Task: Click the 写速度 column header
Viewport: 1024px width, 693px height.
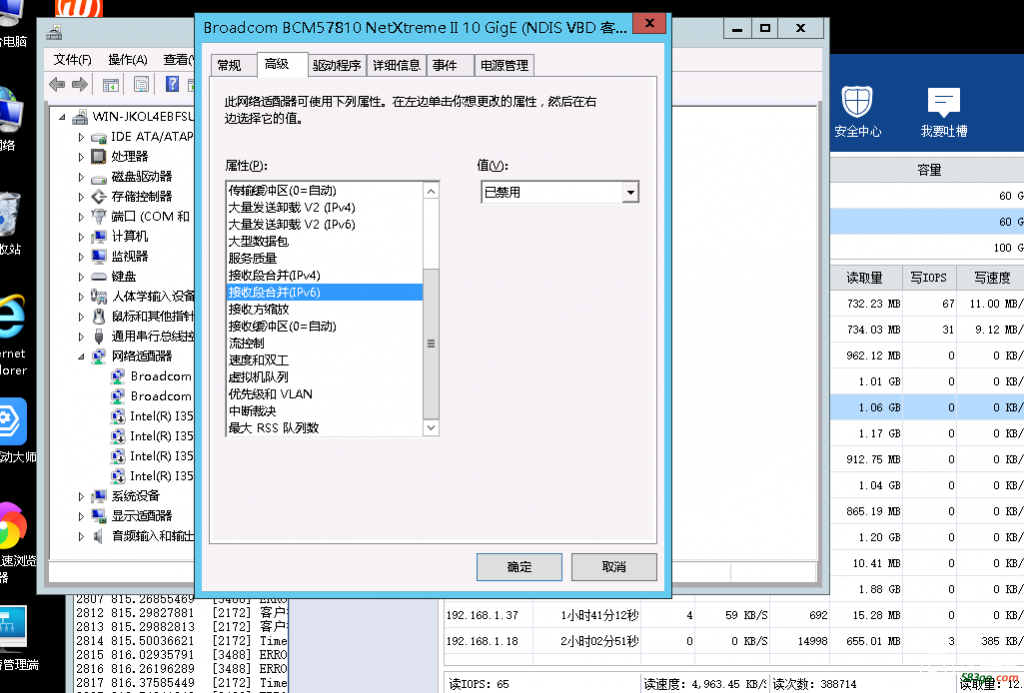Action: 991,278
